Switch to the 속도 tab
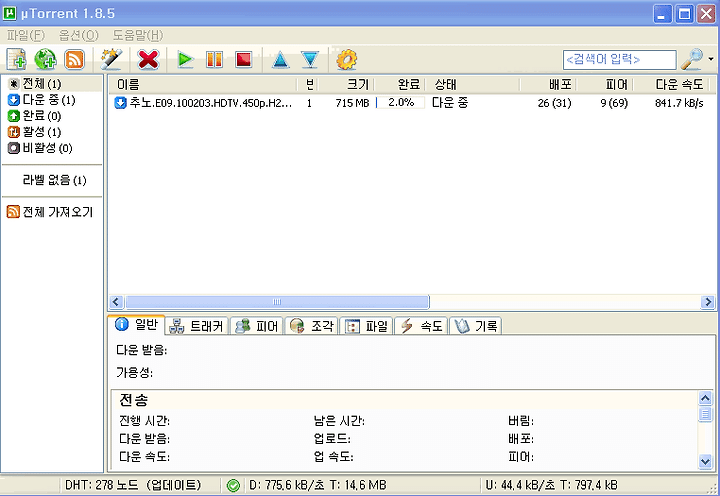720x496 pixels. (421, 326)
